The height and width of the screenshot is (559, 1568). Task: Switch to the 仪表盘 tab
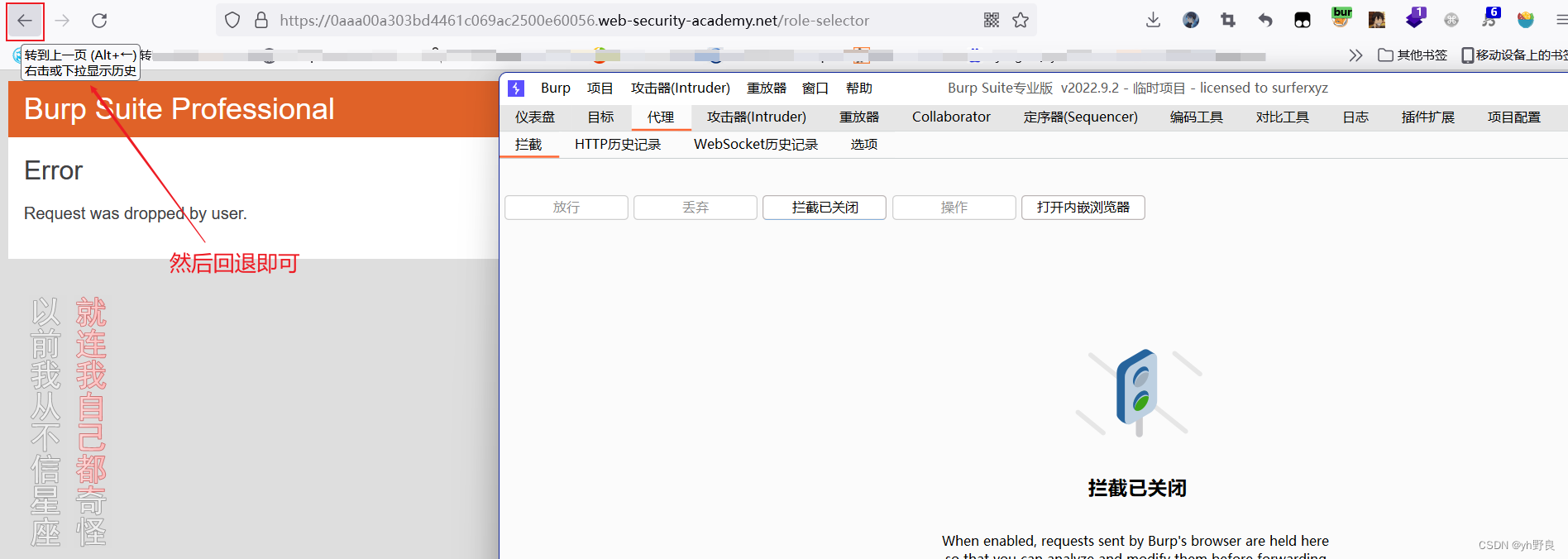point(535,117)
